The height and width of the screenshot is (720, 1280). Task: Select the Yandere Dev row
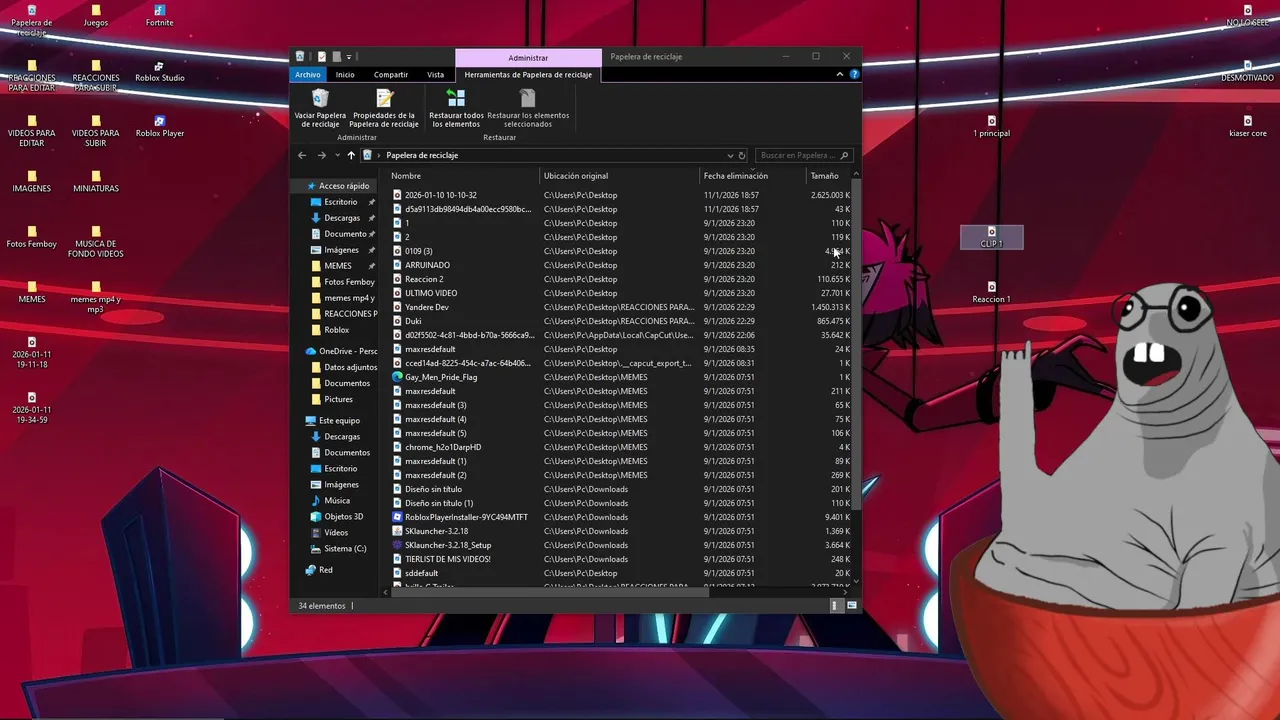pos(621,307)
